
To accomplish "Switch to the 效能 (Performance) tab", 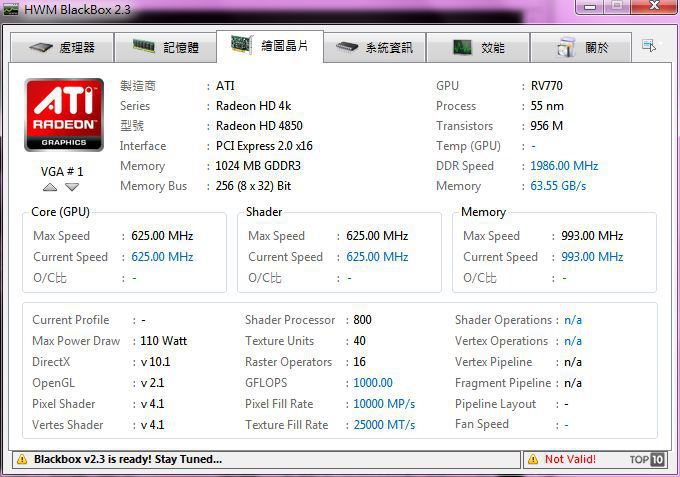I will click(478, 47).
